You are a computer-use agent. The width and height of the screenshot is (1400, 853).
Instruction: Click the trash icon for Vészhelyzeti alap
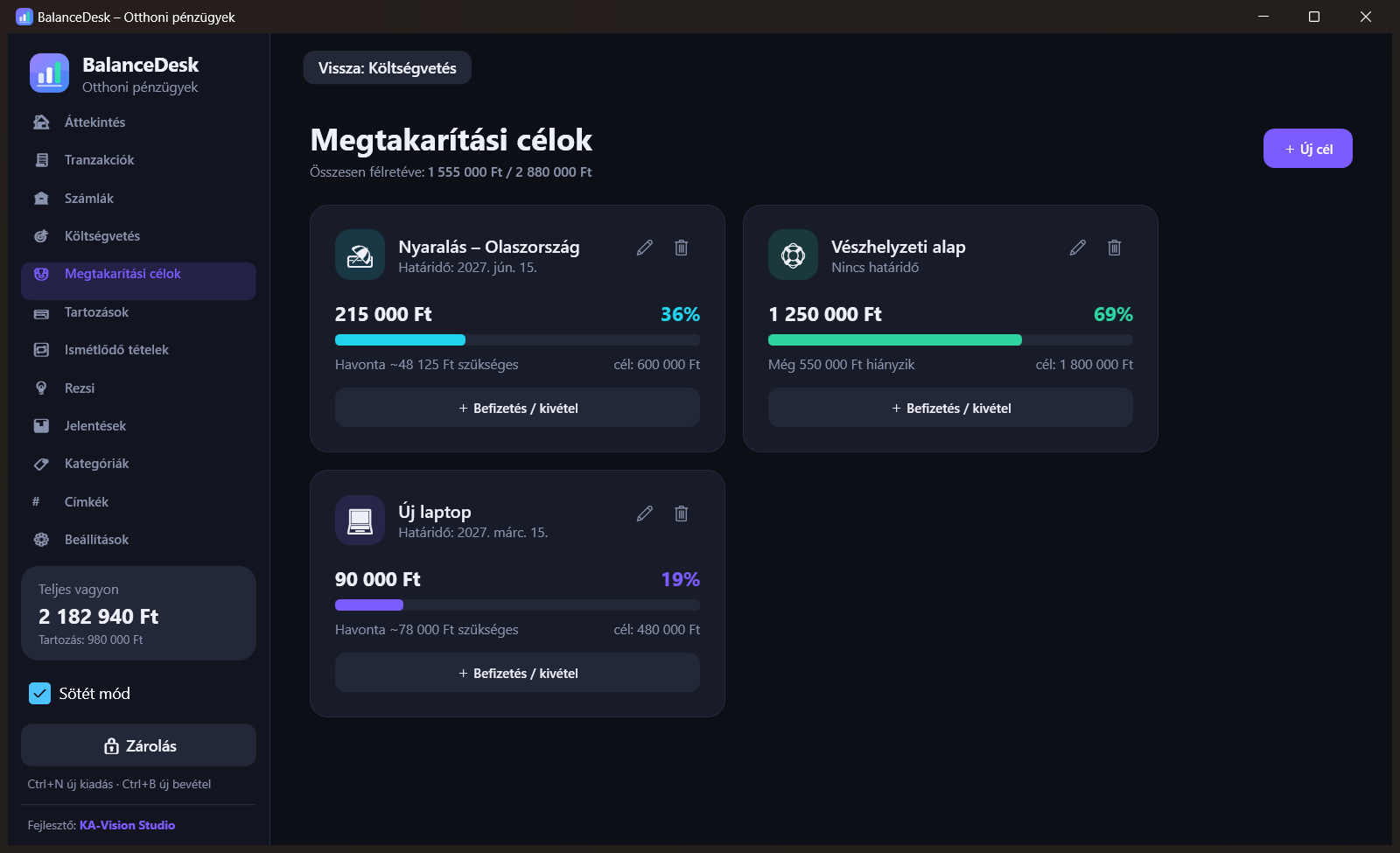1115,248
